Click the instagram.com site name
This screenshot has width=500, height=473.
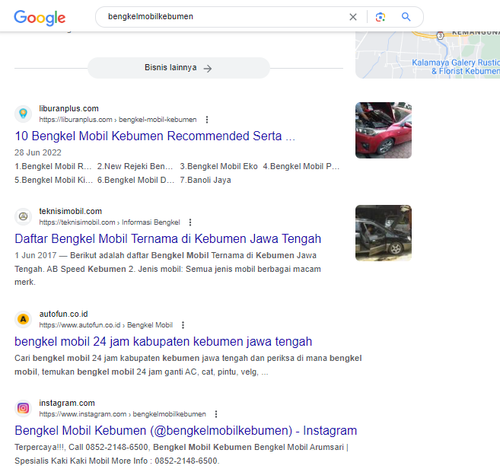pyautogui.click(x=67, y=403)
